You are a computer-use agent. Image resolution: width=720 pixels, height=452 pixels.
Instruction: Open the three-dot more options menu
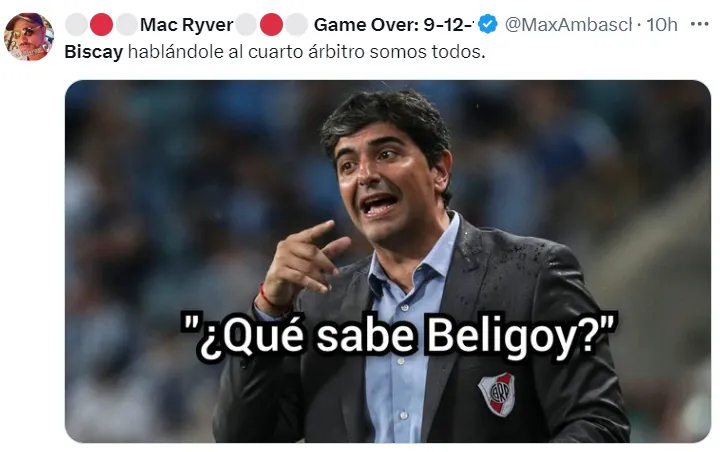699,24
